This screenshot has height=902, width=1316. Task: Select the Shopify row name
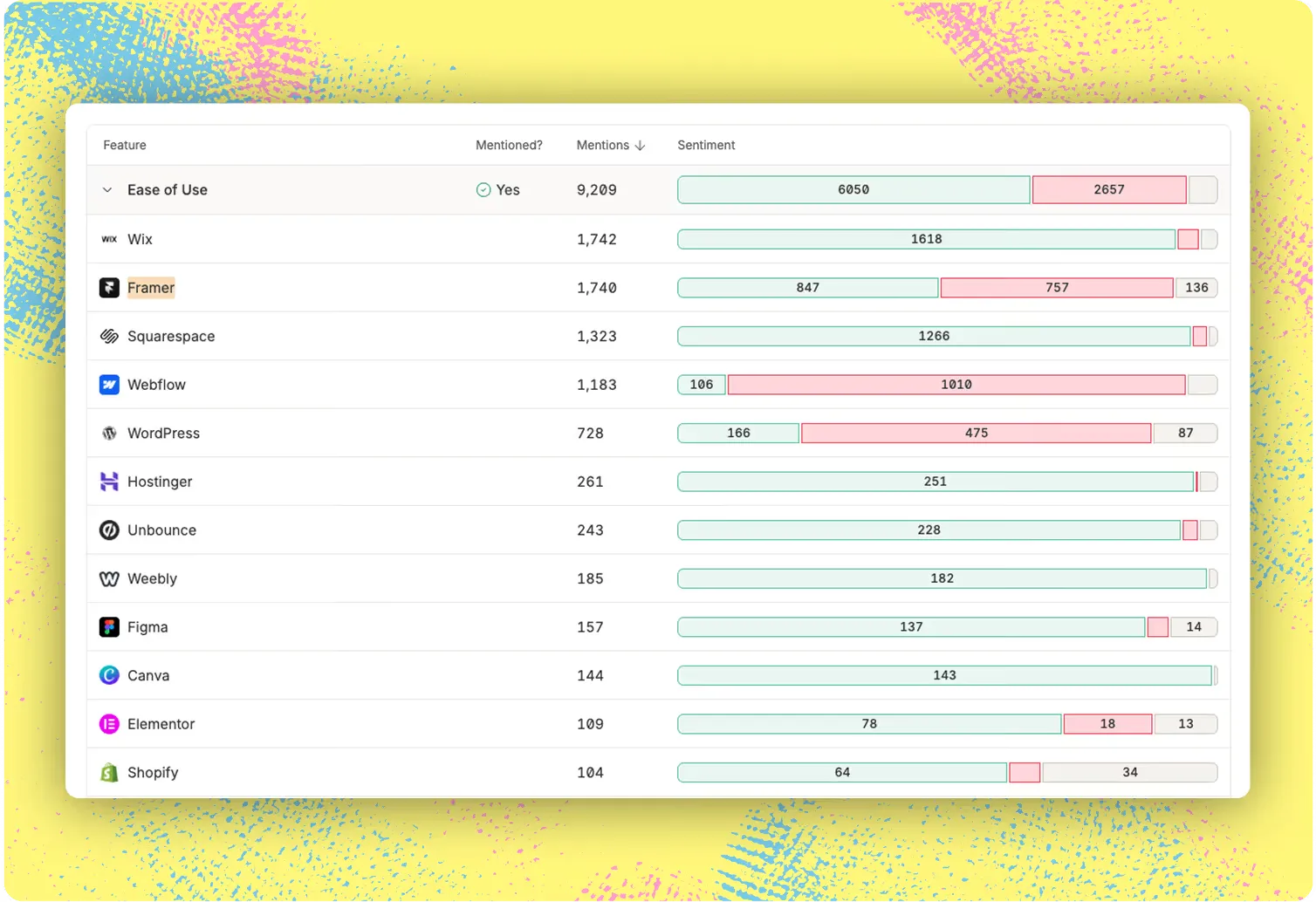pos(153,773)
